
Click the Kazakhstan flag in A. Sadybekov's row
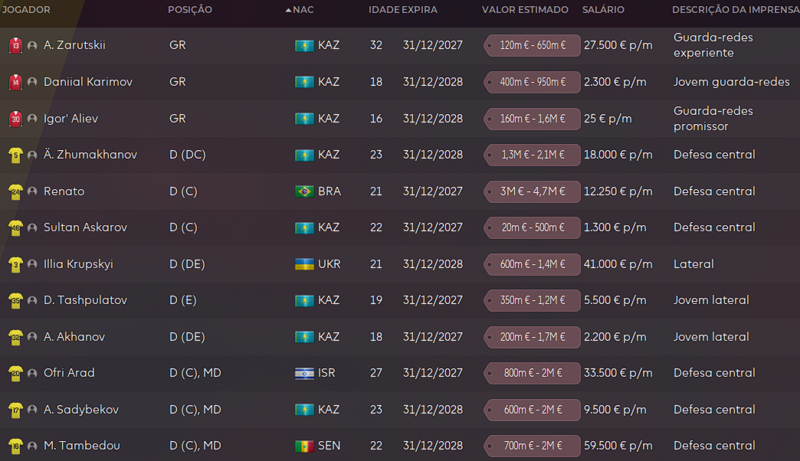pyautogui.click(x=305, y=410)
